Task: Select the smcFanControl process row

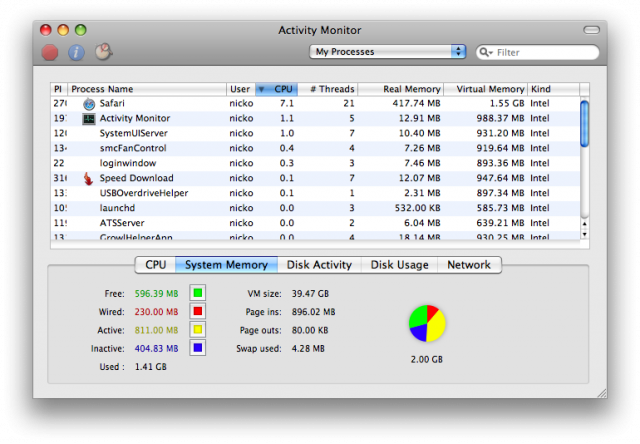Action: 315,149
